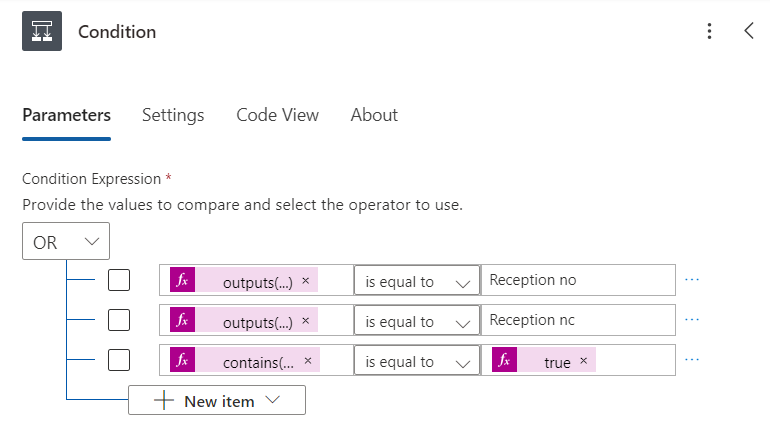770x436 pixels.
Task: Remove the contains(...) expression token
Action: pos(308,361)
